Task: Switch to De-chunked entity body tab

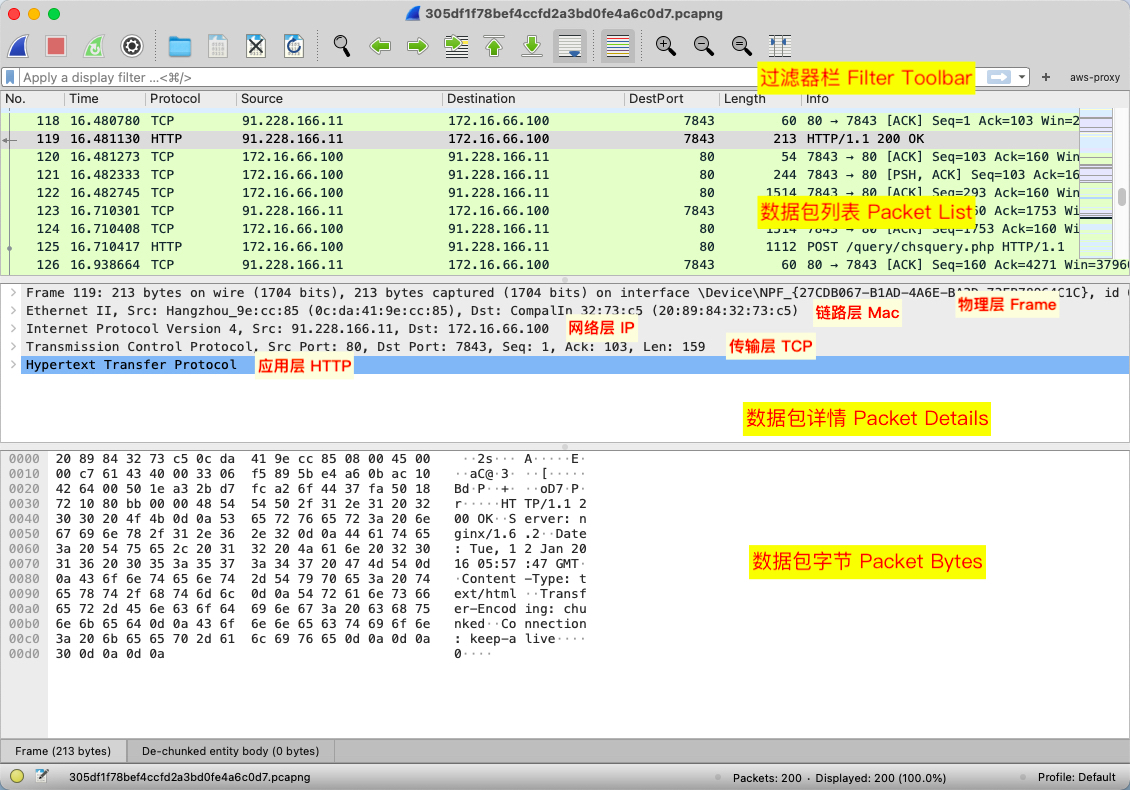Action: point(230,751)
